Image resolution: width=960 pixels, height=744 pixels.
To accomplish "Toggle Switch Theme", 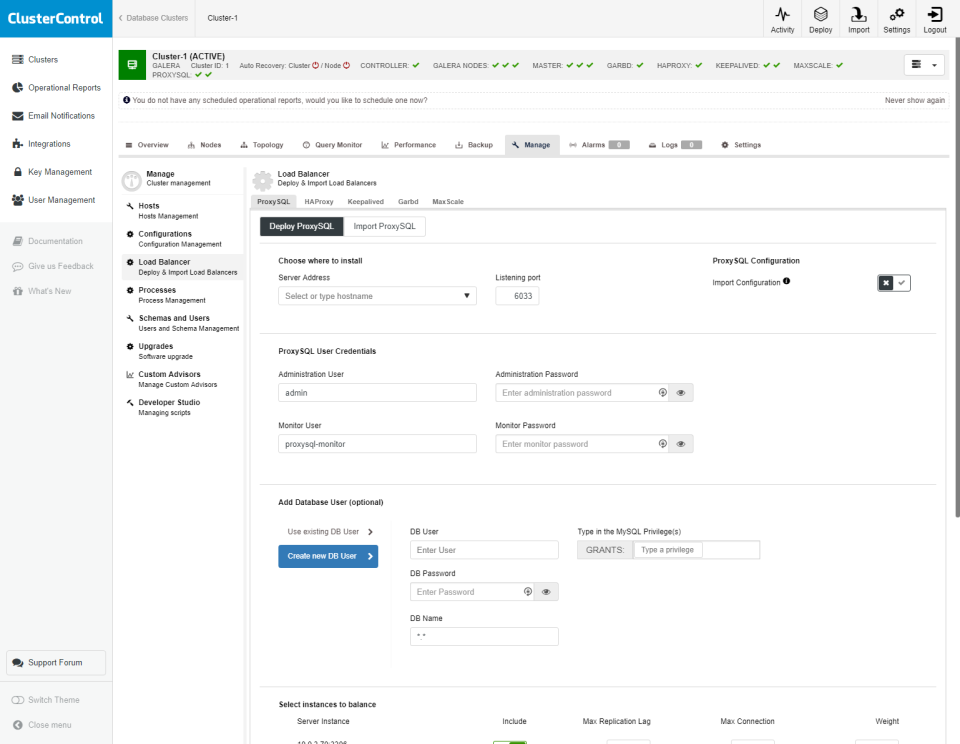I will click(x=45, y=700).
